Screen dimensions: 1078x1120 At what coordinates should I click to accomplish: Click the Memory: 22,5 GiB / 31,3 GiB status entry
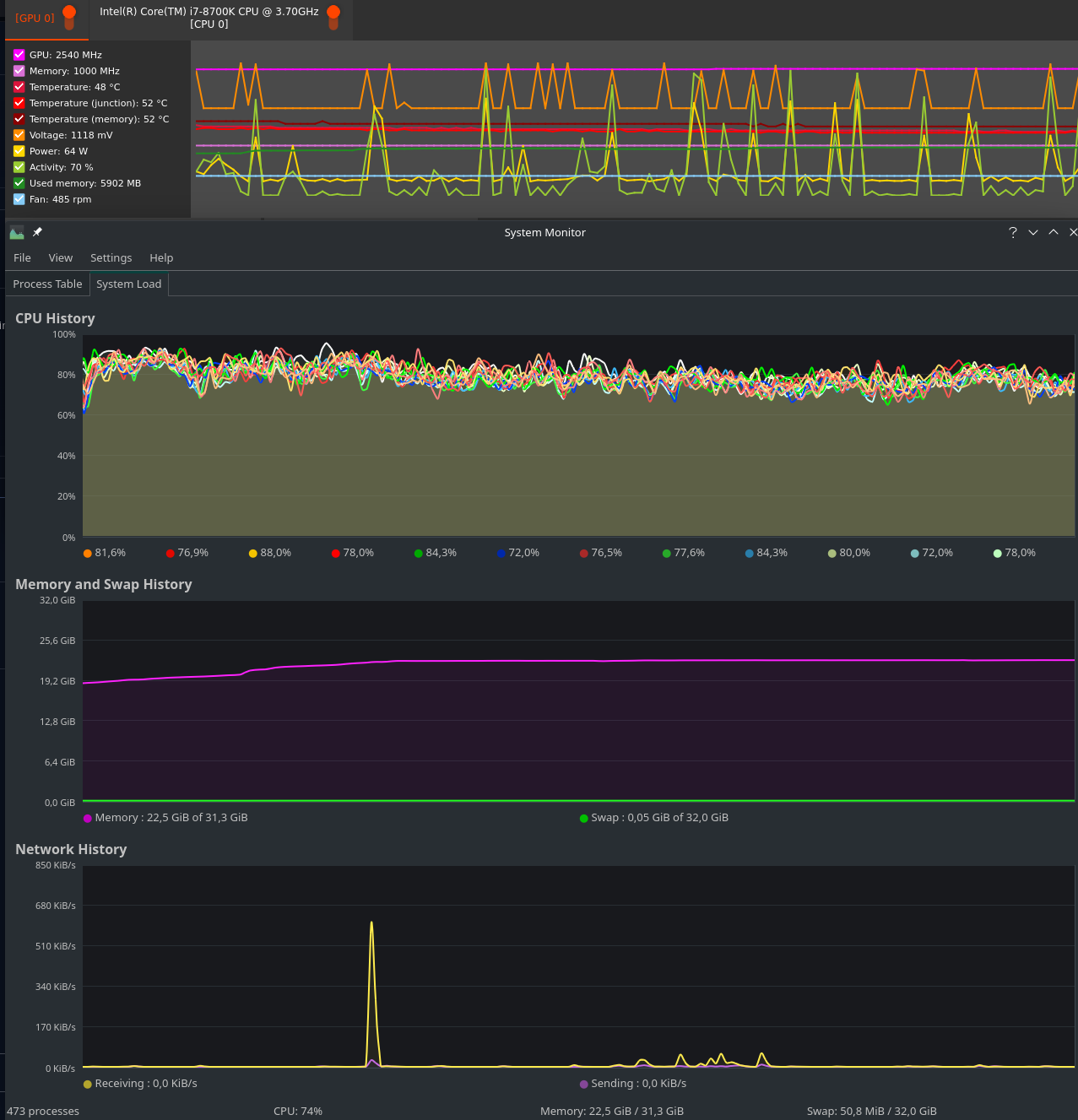[612, 1112]
